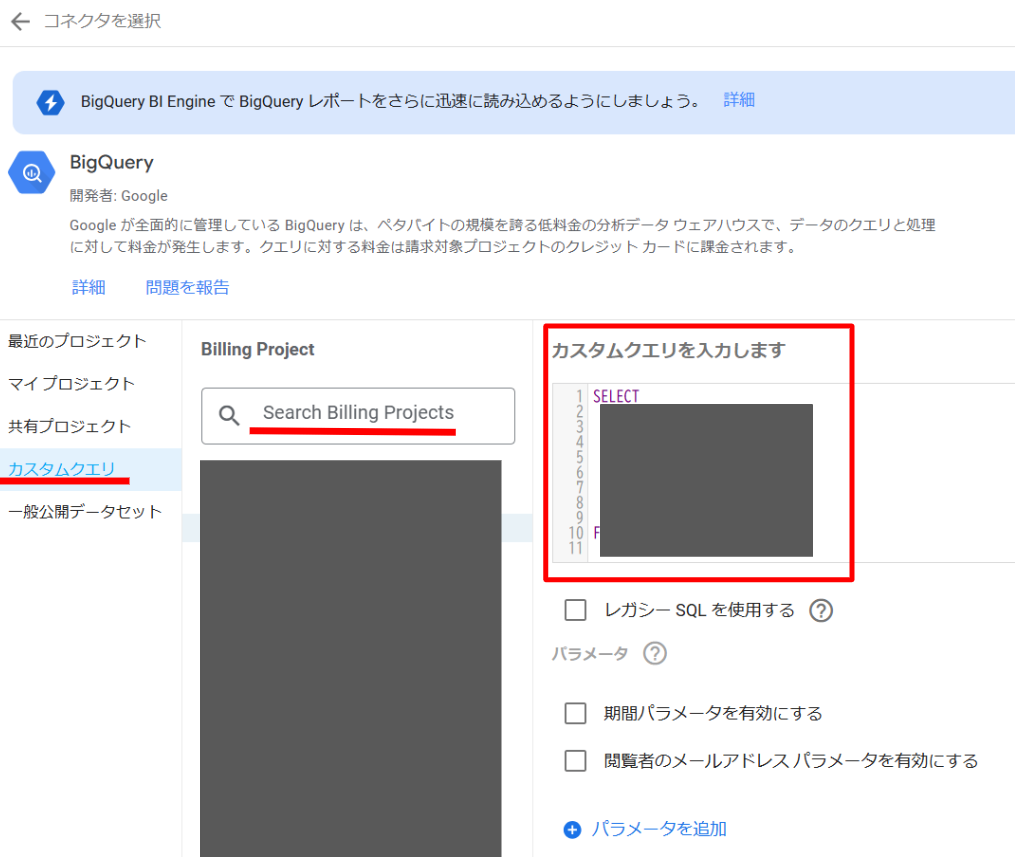
Task: Click SELECT line in custom query editor
Action: [616, 396]
